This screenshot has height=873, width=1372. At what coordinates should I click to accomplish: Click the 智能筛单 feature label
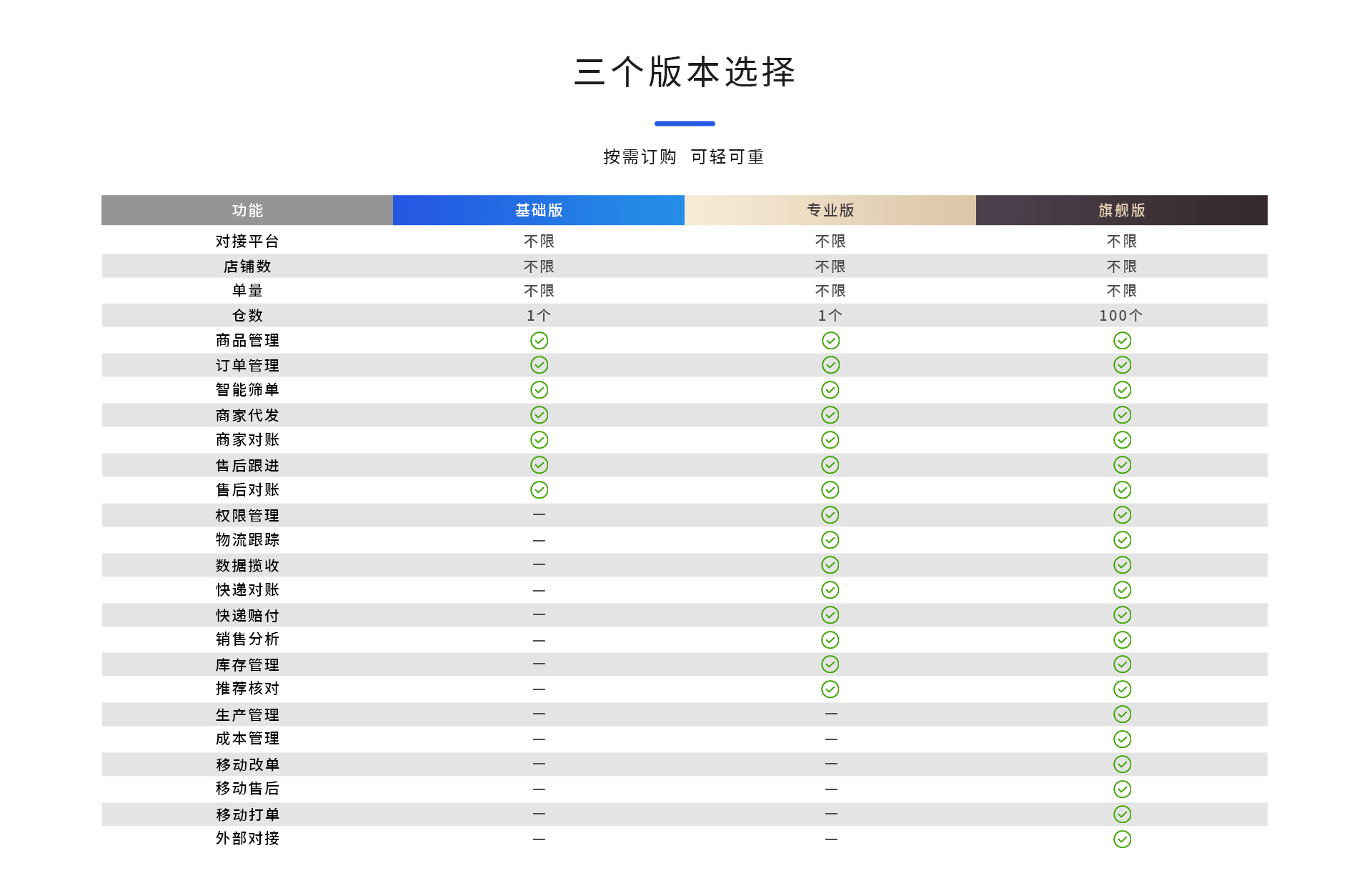point(247,390)
